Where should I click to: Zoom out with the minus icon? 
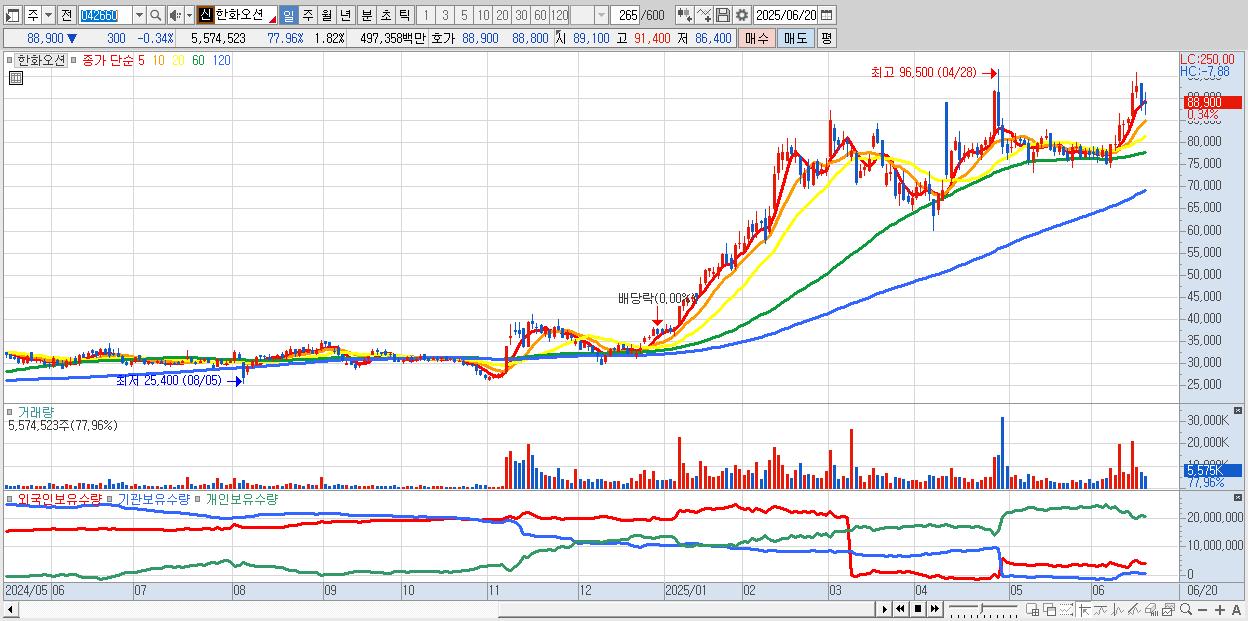pyautogui.click(x=1202, y=609)
